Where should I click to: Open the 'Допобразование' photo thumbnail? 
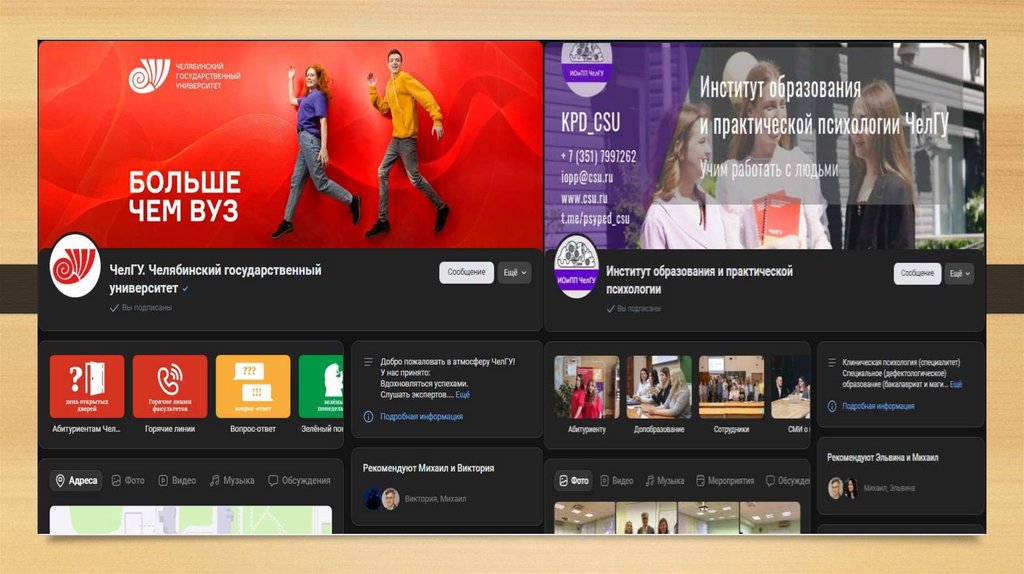[659, 387]
